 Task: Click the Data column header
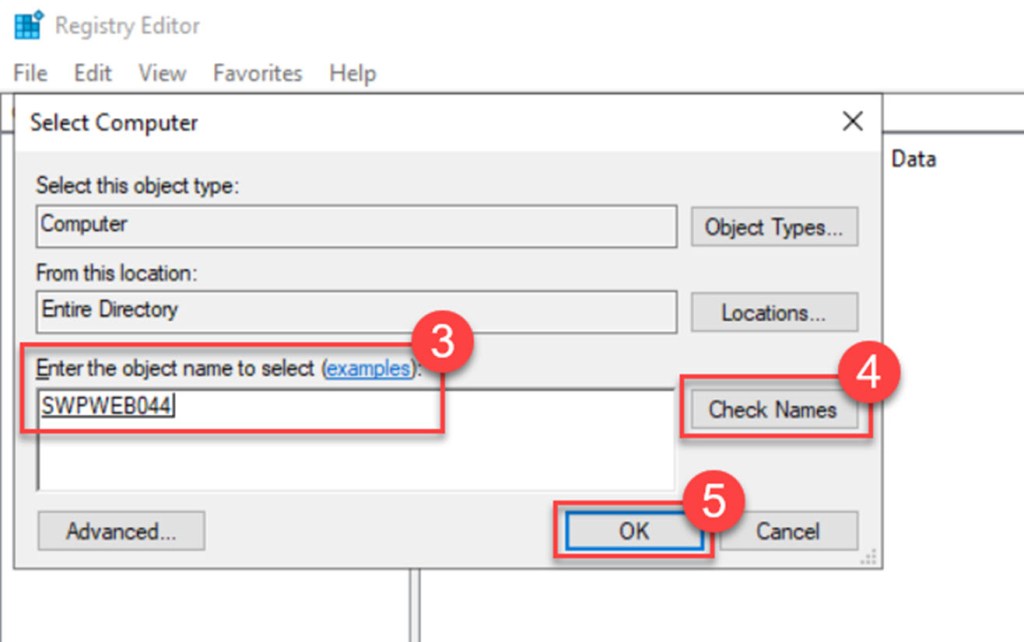(913, 159)
